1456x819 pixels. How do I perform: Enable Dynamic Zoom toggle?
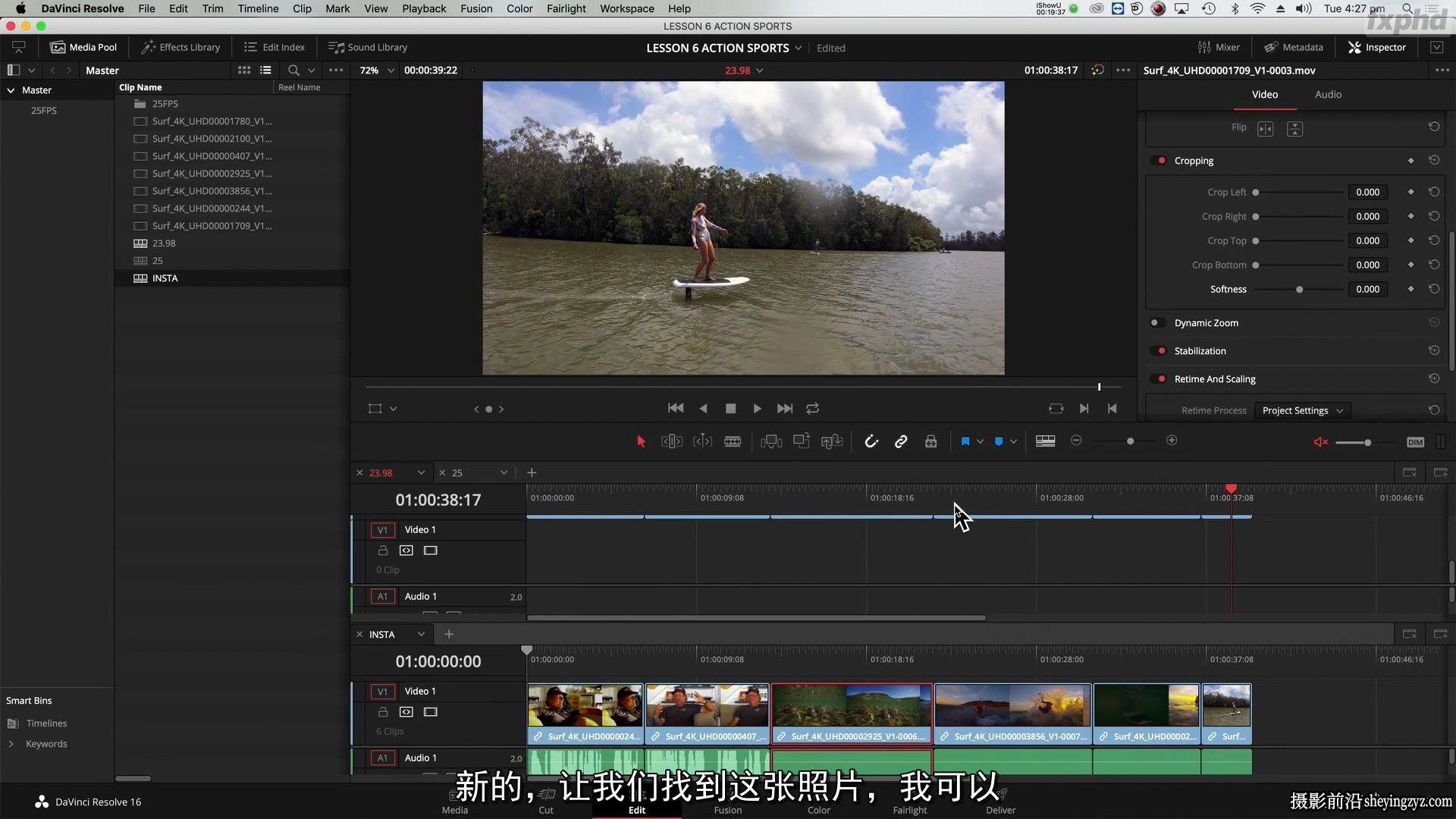pos(1156,322)
